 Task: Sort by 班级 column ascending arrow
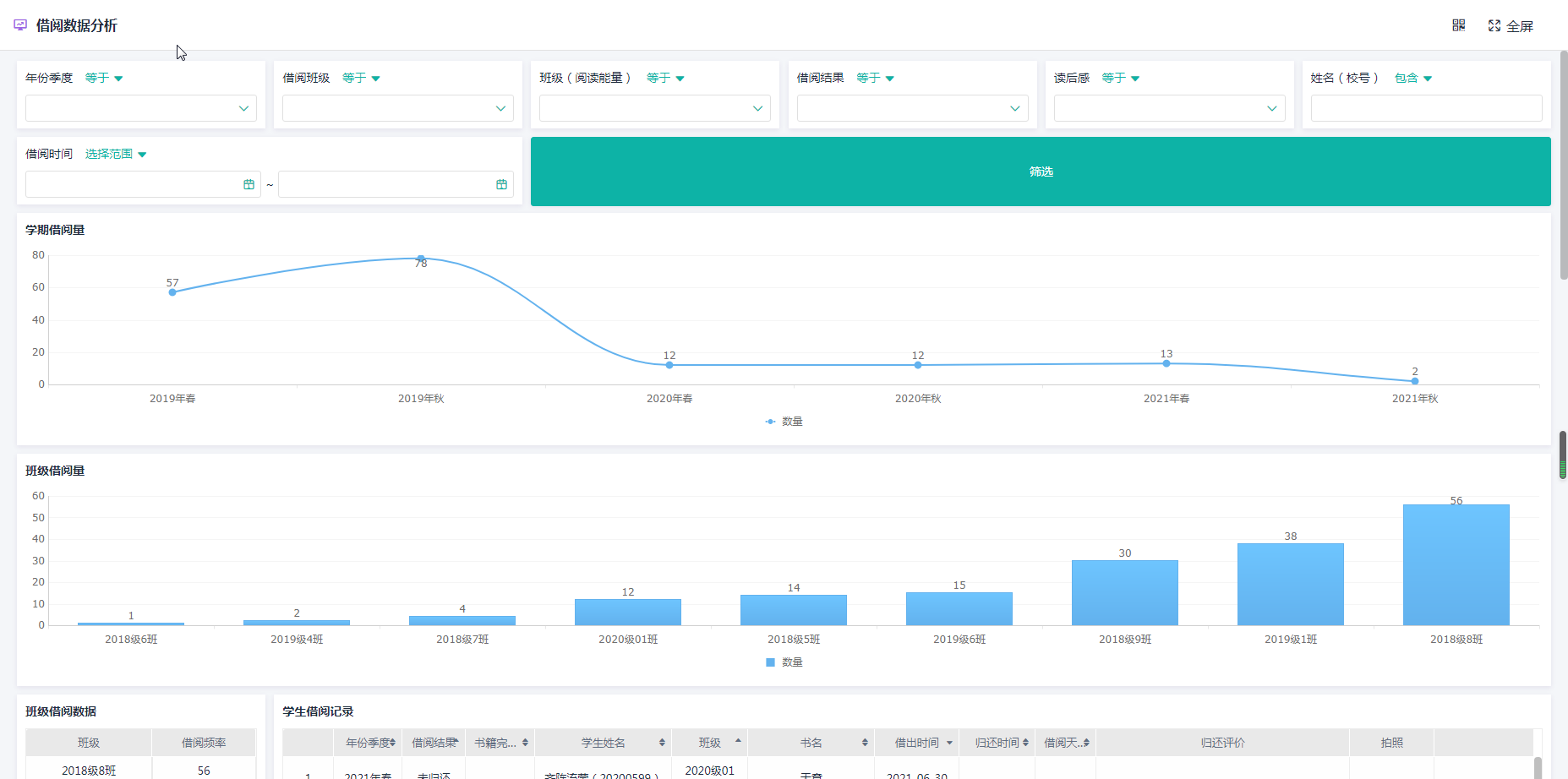coord(738,740)
